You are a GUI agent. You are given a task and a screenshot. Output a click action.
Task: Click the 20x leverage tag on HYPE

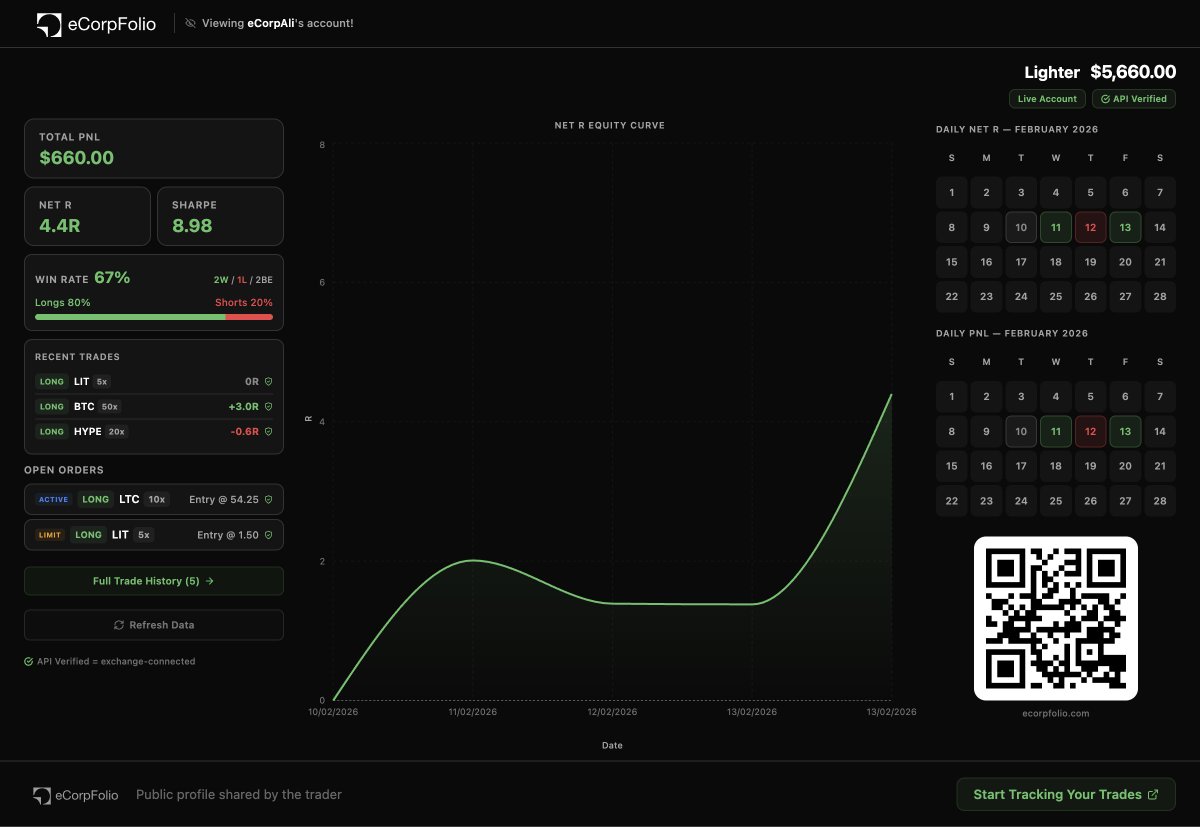pyautogui.click(x=117, y=432)
